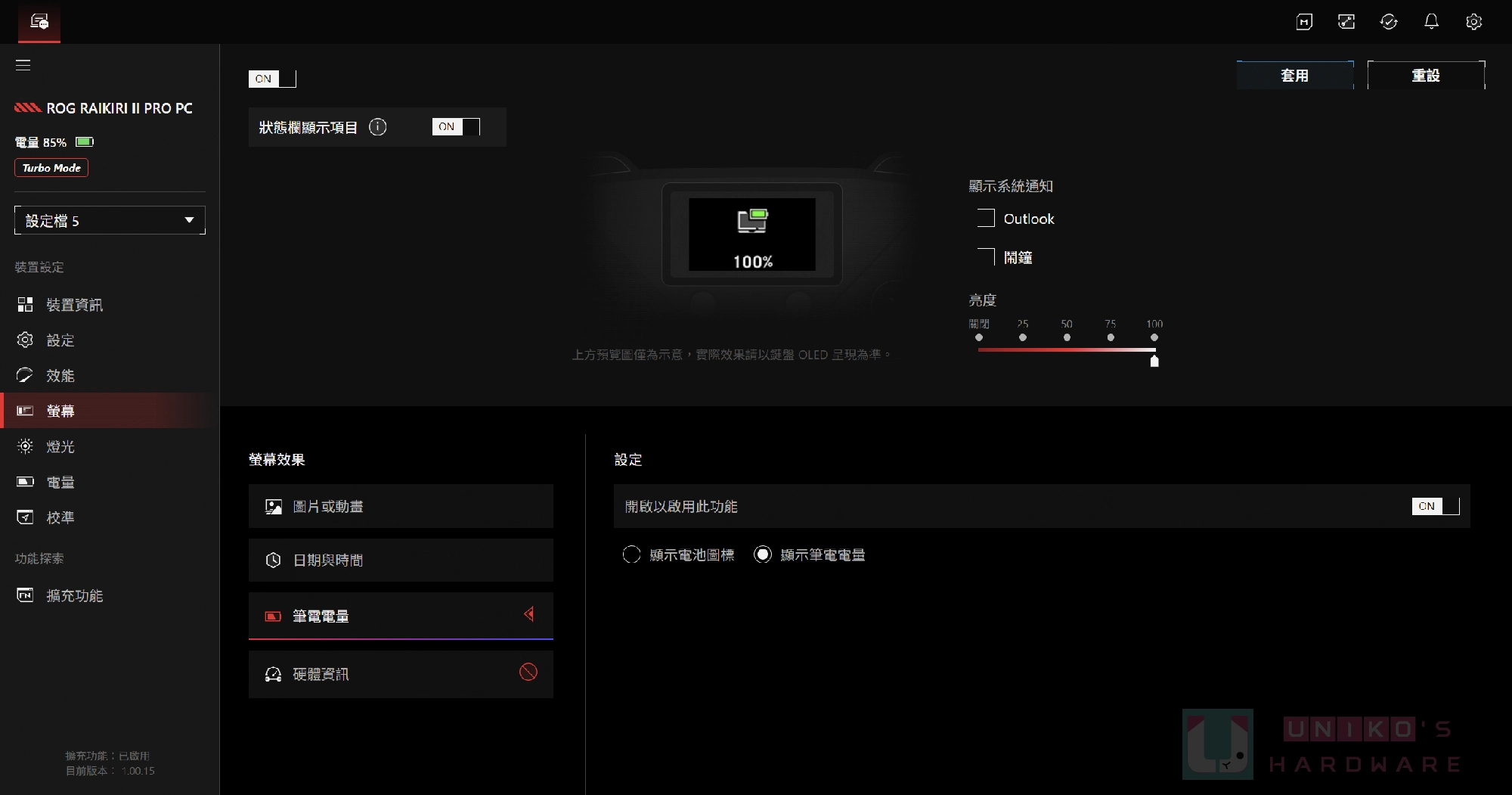Click the info icon beside 狀態欄顯示項目
This screenshot has height=795, width=1512.
377,127
